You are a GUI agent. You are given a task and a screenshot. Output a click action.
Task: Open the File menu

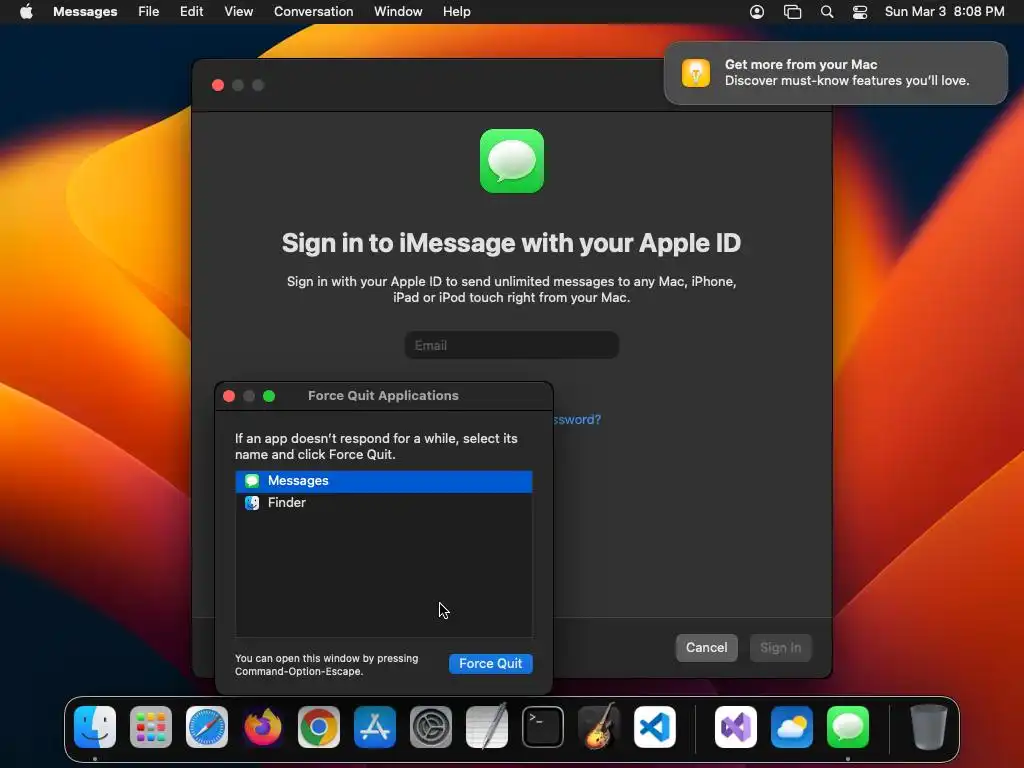click(x=148, y=12)
